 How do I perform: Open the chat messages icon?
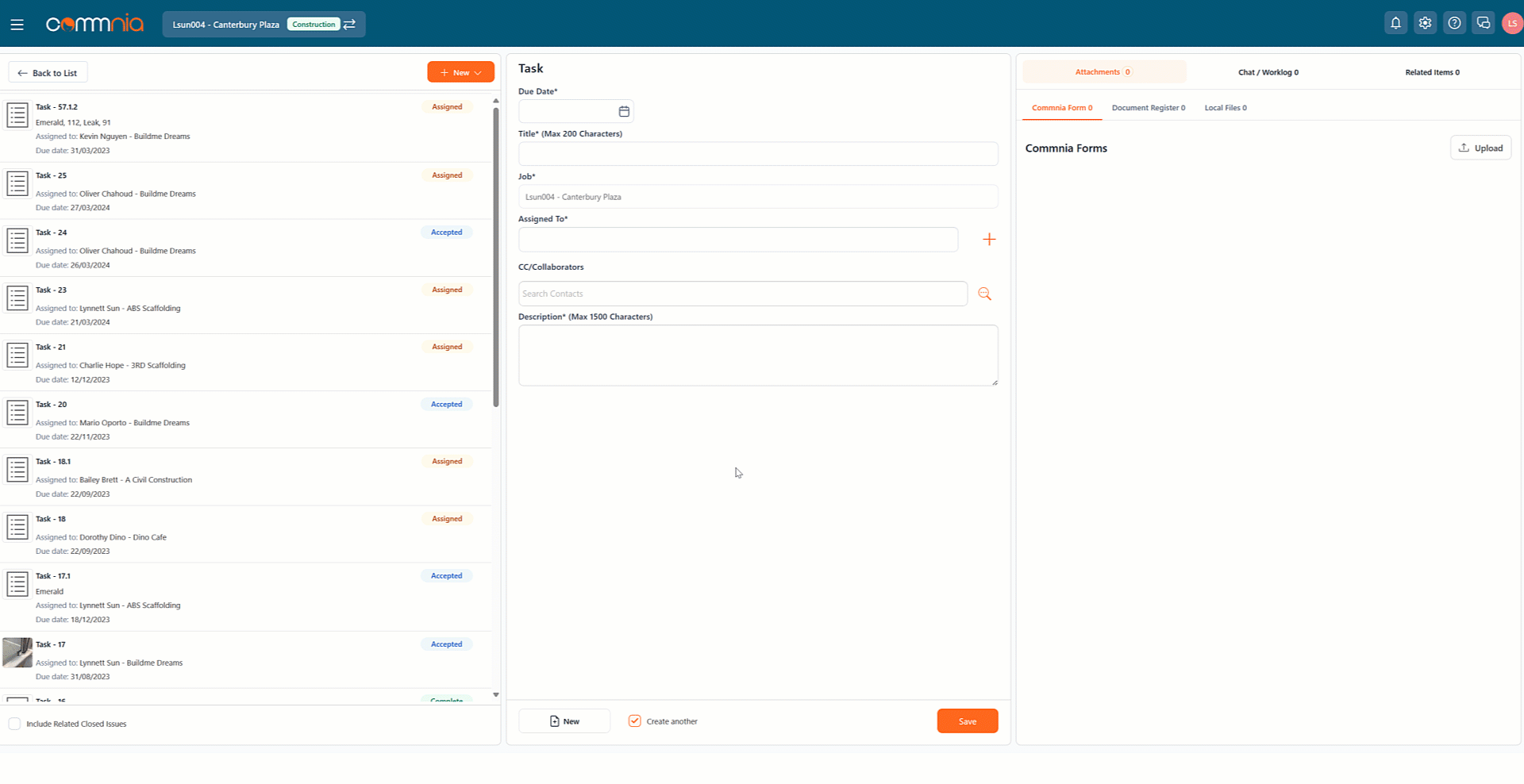tap(1483, 23)
